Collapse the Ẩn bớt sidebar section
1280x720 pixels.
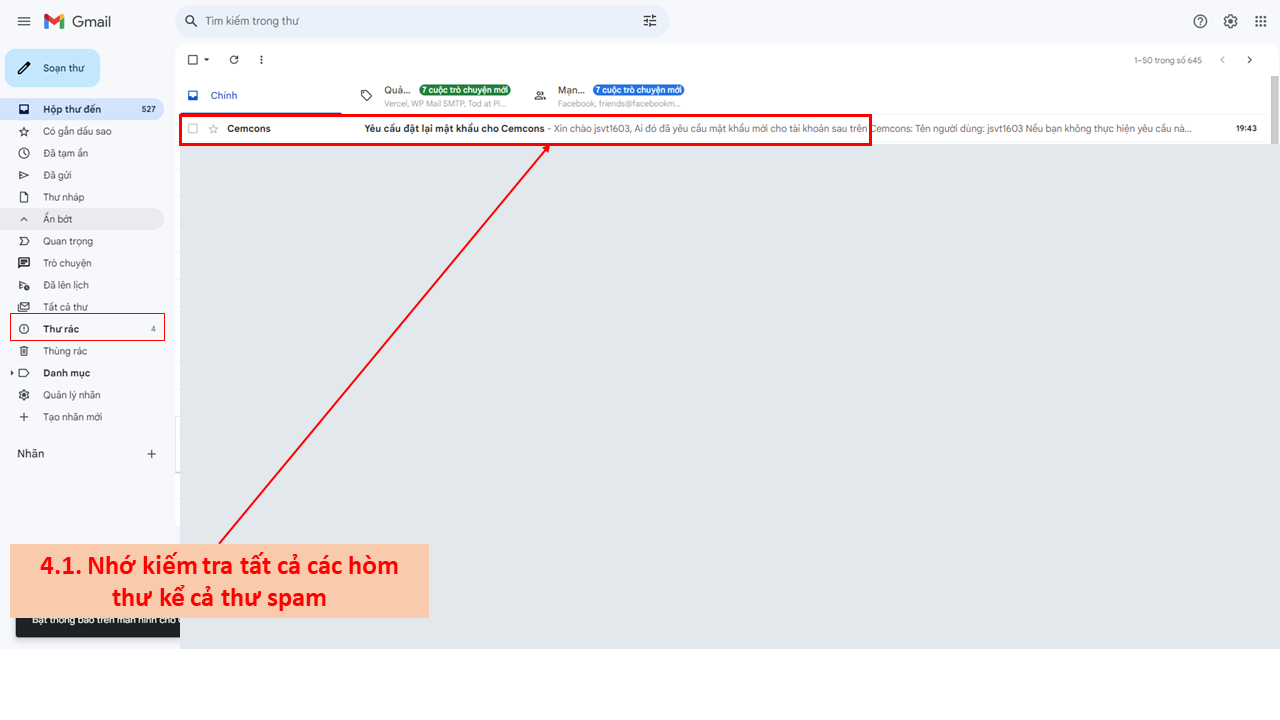57,219
